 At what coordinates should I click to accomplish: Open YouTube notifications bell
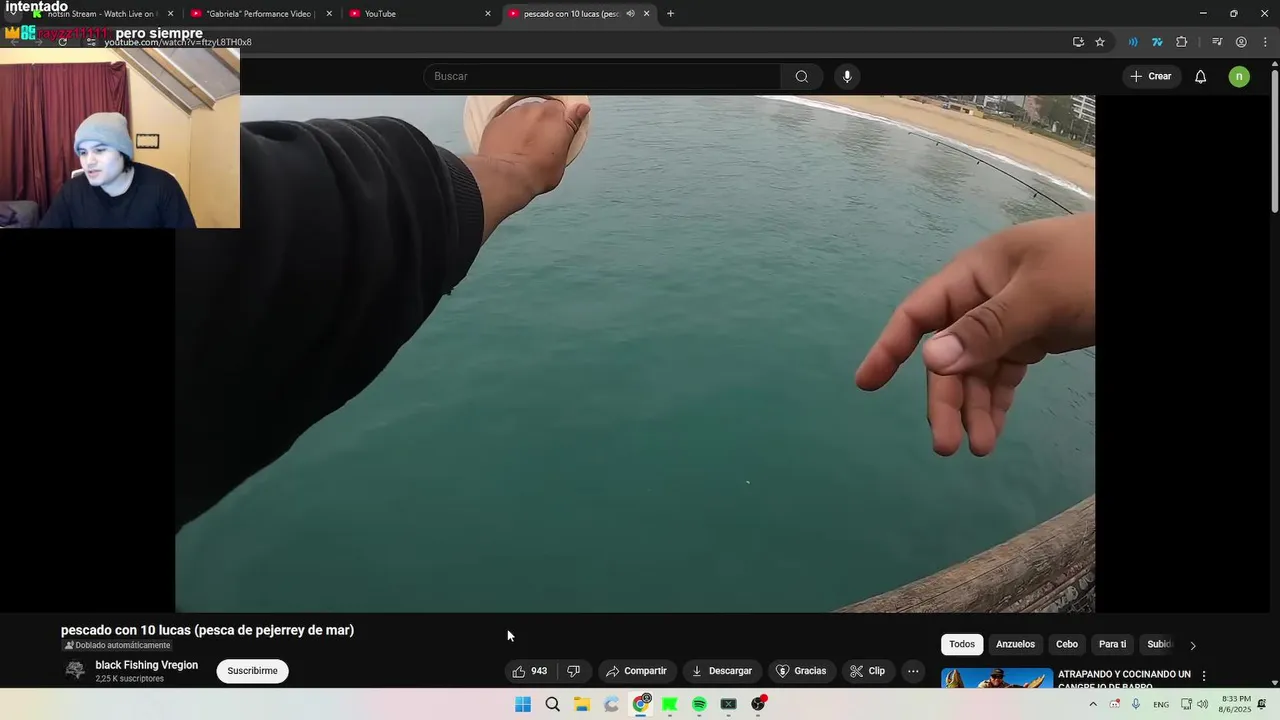pyautogui.click(x=1201, y=76)
